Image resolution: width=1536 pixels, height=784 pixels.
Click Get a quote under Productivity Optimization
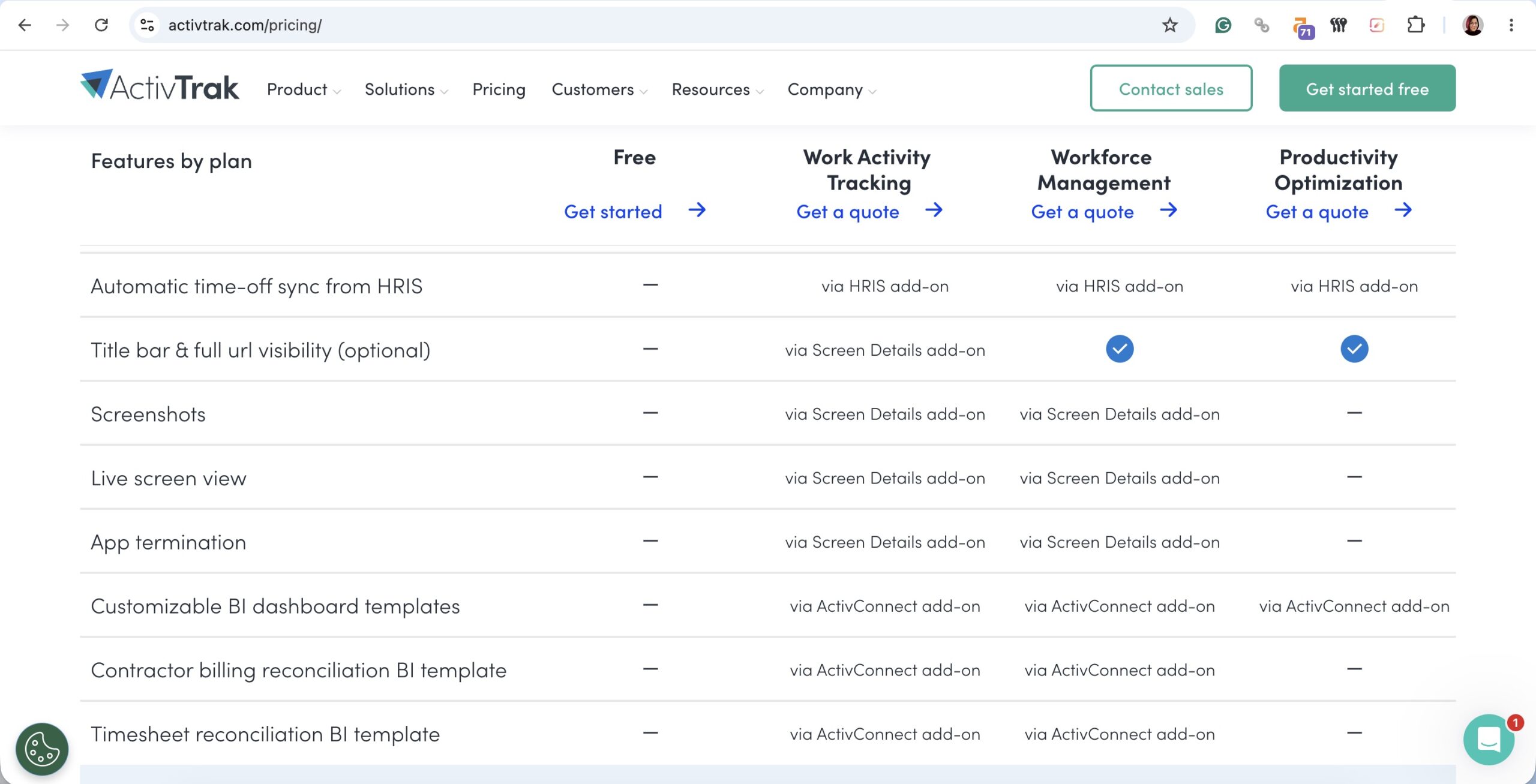(1316, 211)
